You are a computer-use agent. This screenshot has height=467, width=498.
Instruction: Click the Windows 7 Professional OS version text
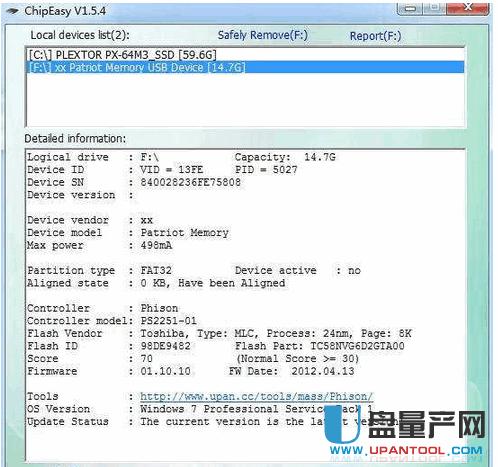[x=257, y=409]
